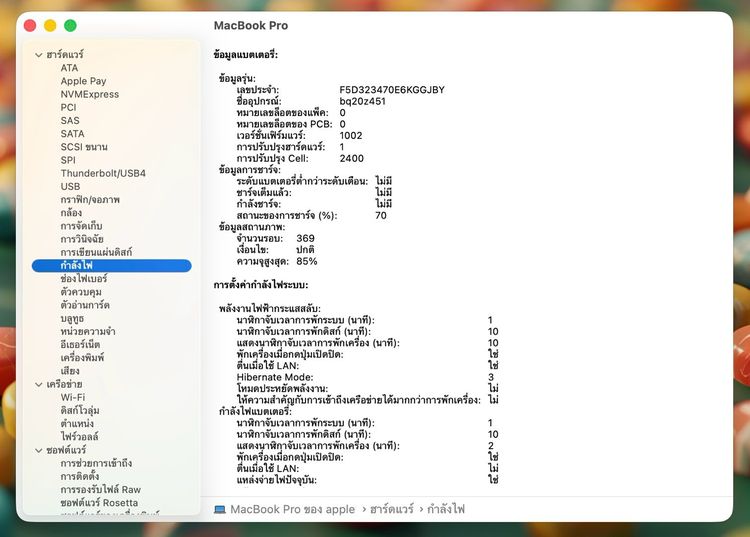Click the yellow minimize window button
The height and width of the screenshot is (537, 750).
pos(50,25)
